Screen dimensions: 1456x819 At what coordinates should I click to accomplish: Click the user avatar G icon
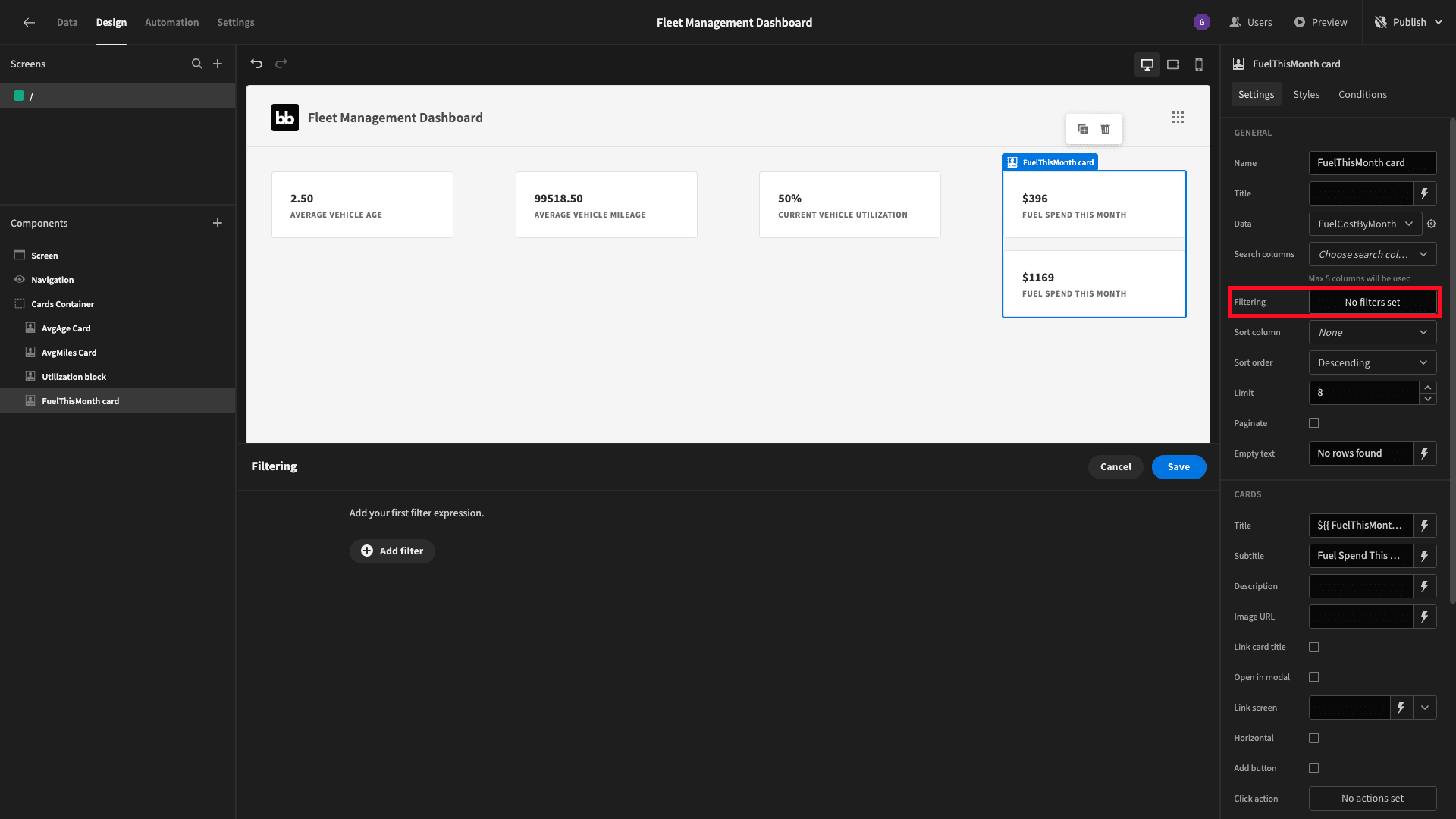(x=1202, y=23)
